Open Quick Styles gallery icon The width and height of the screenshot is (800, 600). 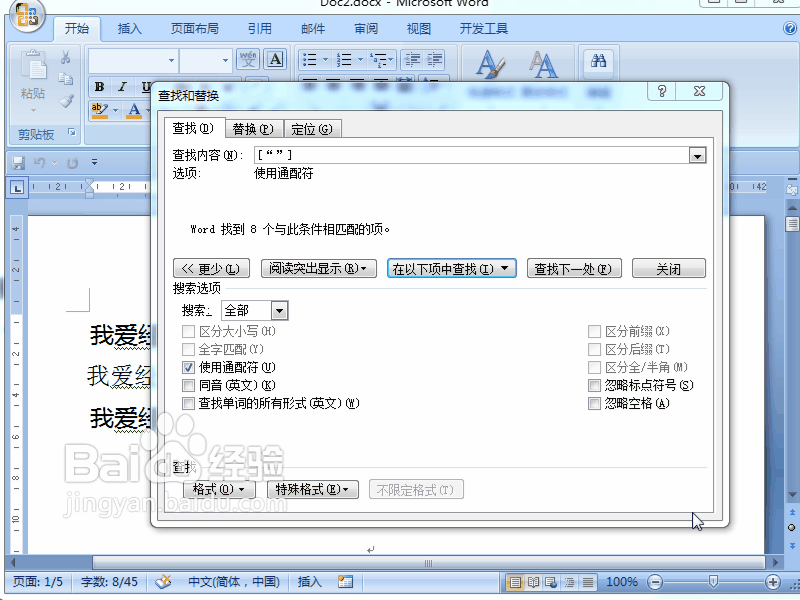coord(490,64)
